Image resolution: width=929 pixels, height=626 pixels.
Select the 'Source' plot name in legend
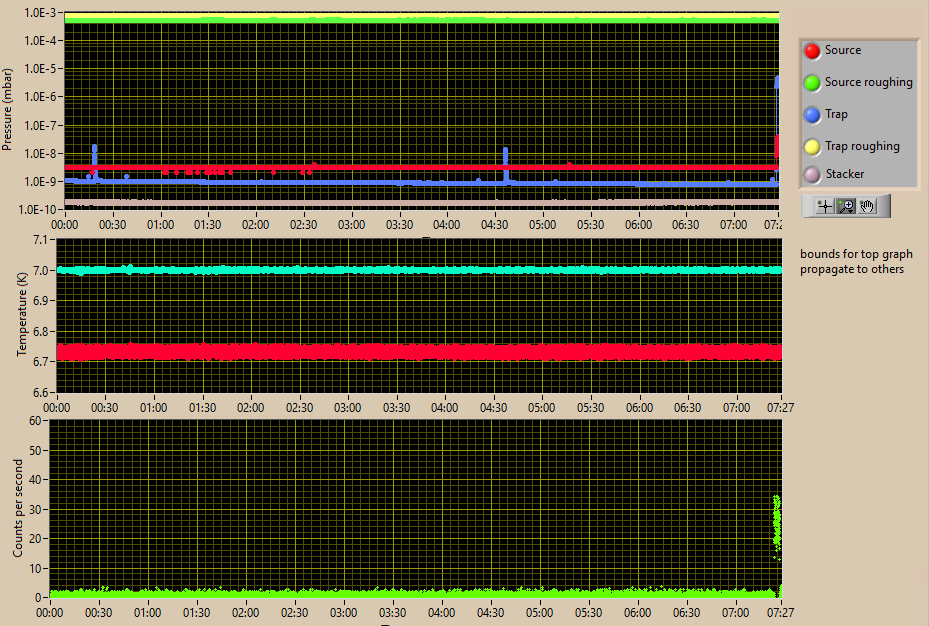pyautogui.click(x=842, y=50)
